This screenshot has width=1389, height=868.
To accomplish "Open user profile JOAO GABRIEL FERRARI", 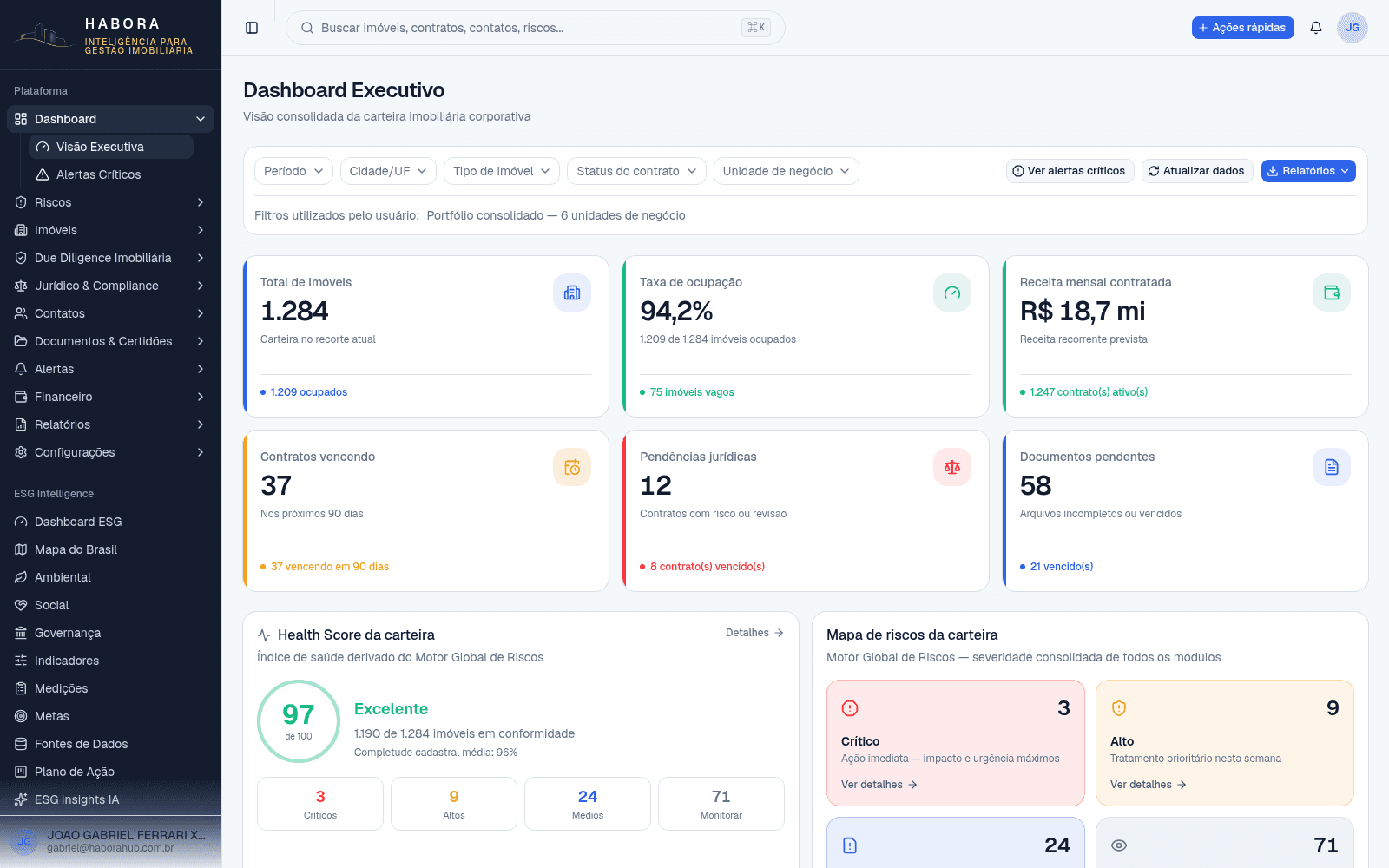I will (110, 841).
